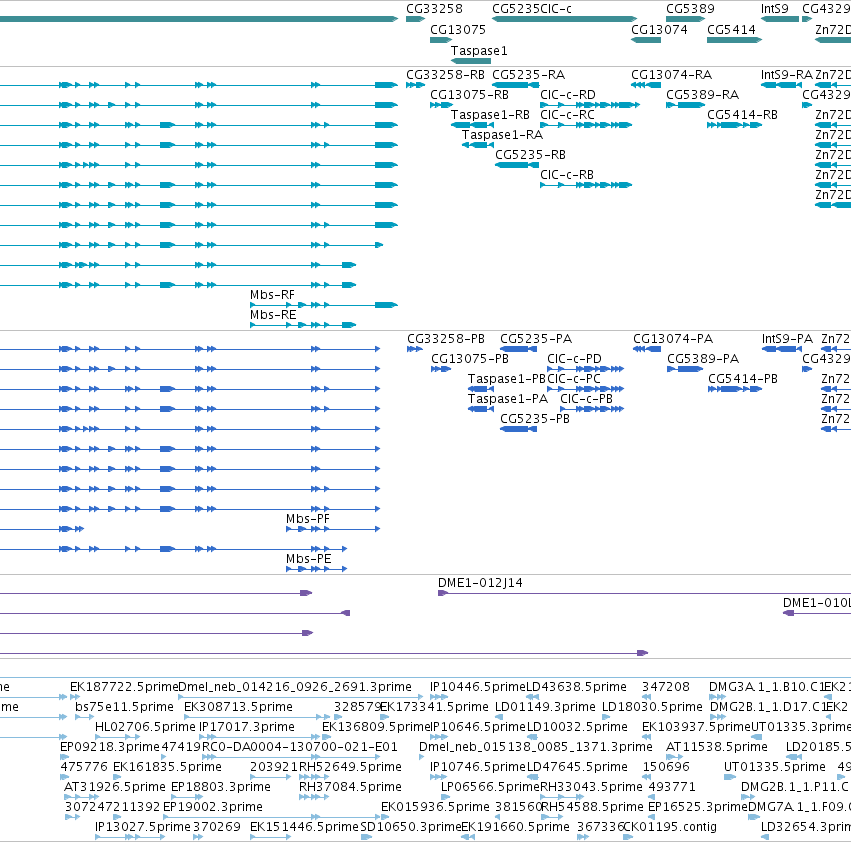Click the CG33258-RB transcript label
The image size is (851, 842).
click(445, 74)
